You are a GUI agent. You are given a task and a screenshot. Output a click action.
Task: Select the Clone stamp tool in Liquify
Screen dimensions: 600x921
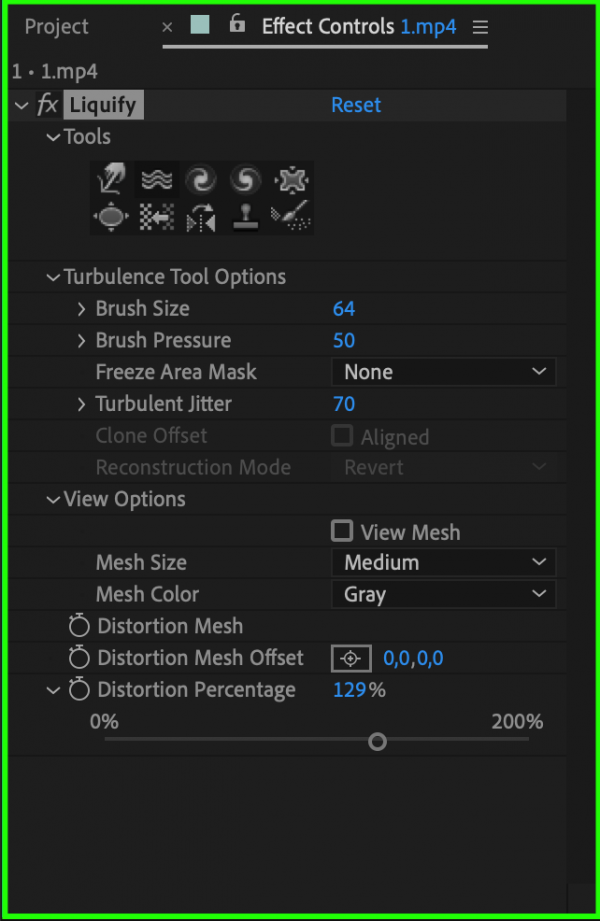pos(245,217)
